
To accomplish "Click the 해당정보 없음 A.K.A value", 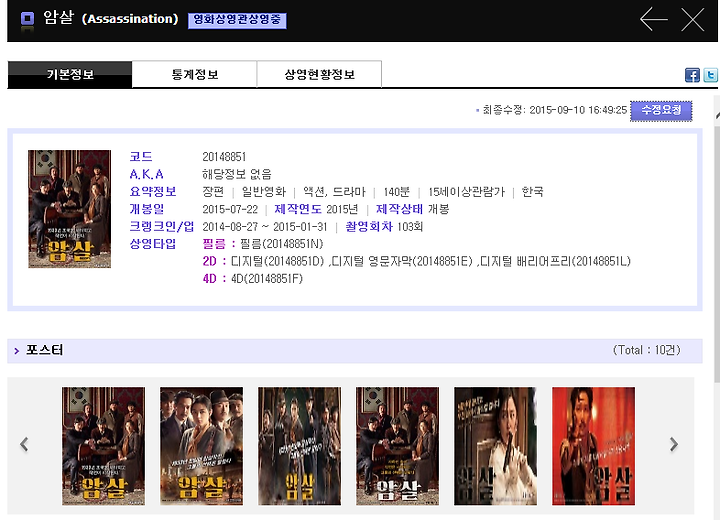I will [x=237, y=175].
